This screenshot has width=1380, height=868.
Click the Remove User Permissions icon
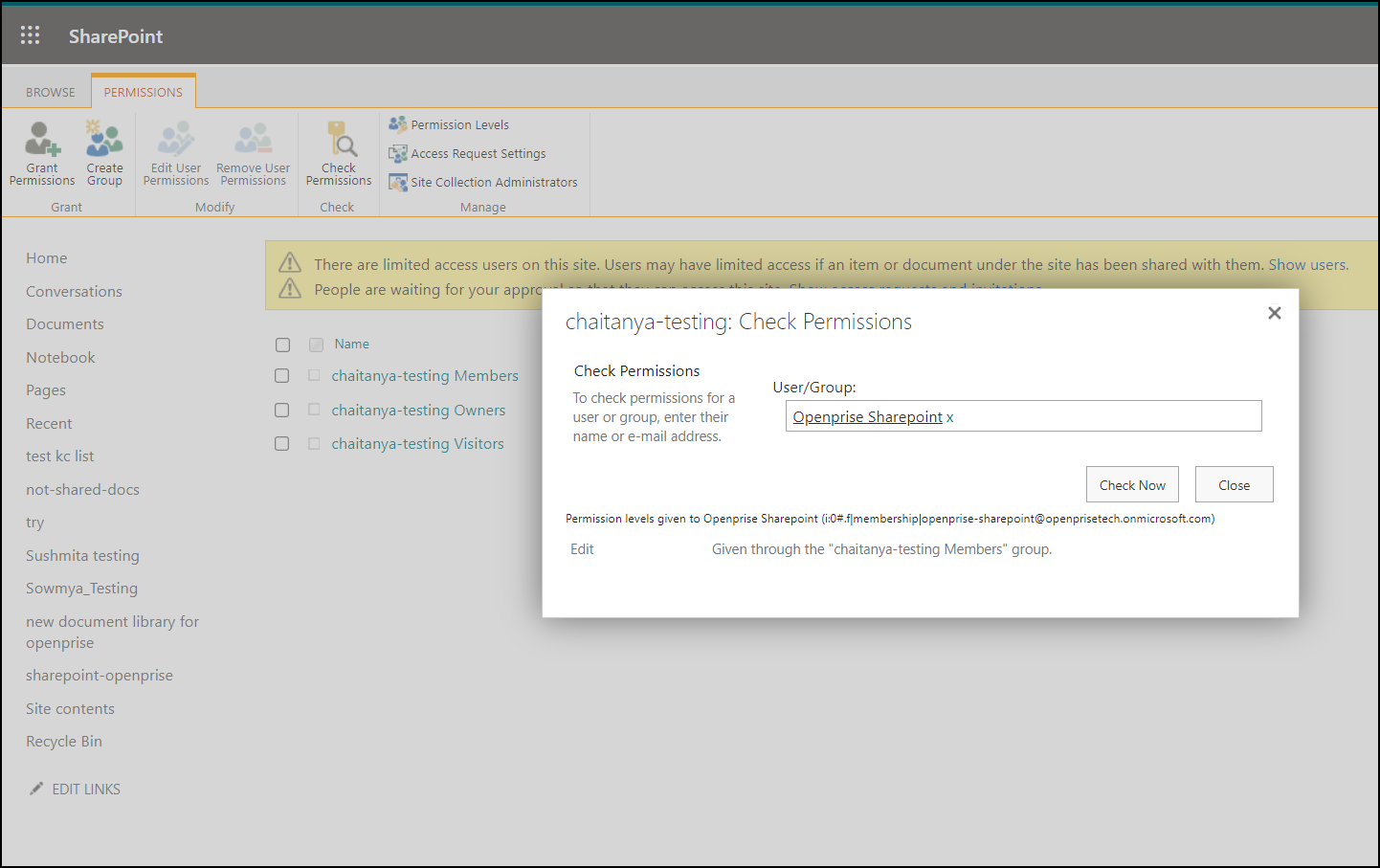[x=253, y=139]
